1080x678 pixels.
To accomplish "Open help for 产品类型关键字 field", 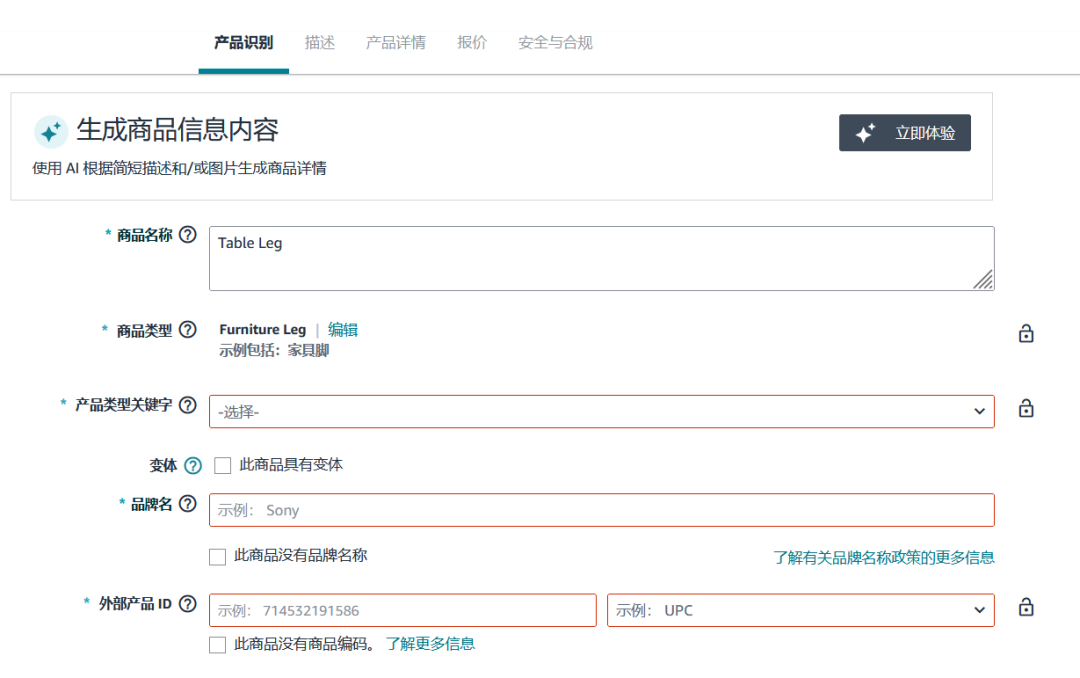I will point(188,405).
